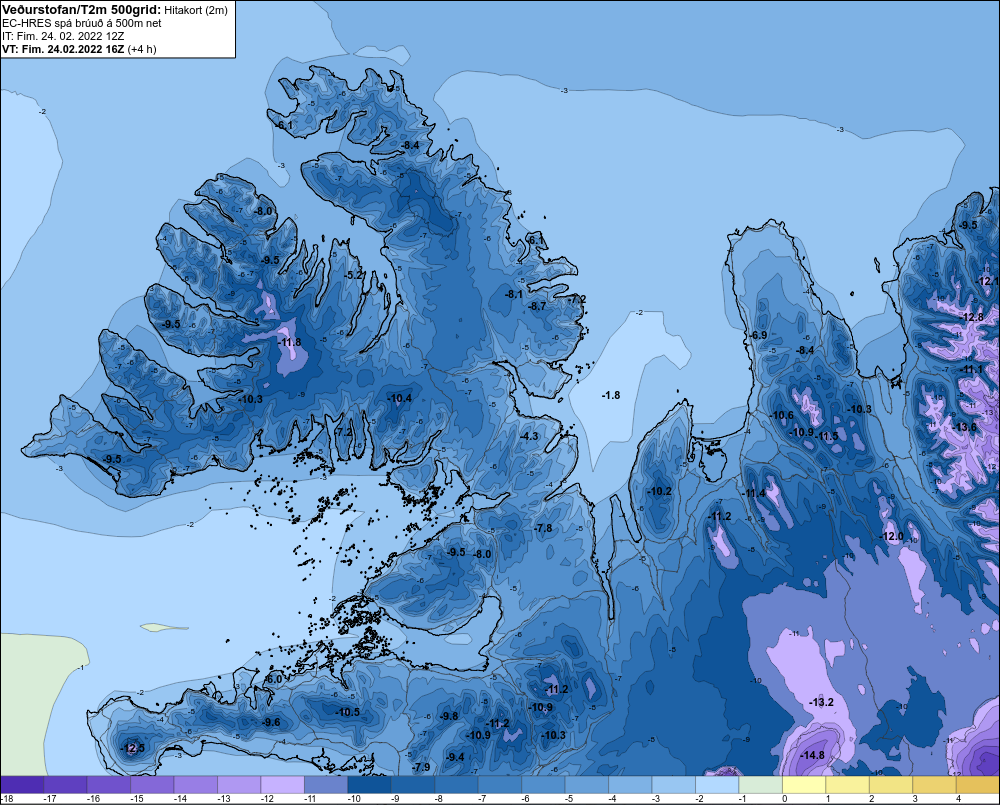Click the -11.8 temperature value on the map

click(x=289, y=343)
